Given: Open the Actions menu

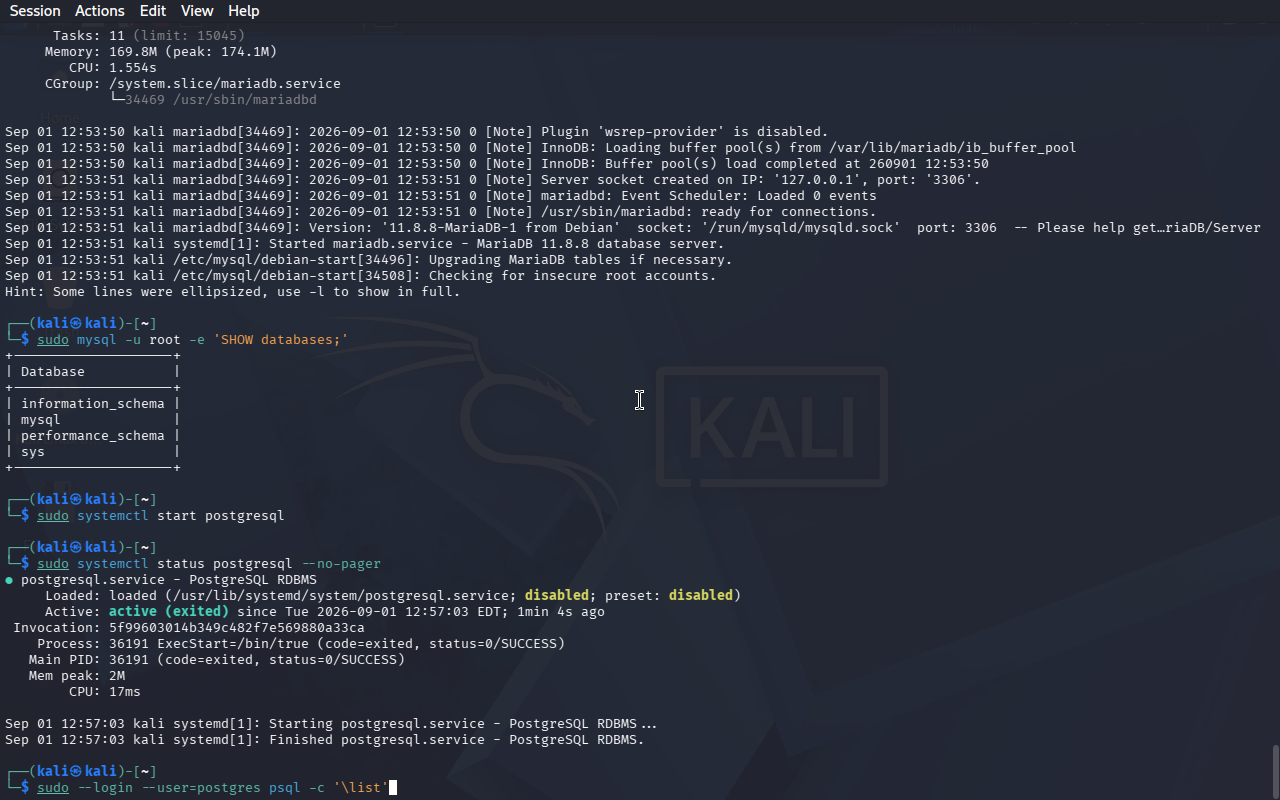Looking at the screenshot, I should pos(100,11).
